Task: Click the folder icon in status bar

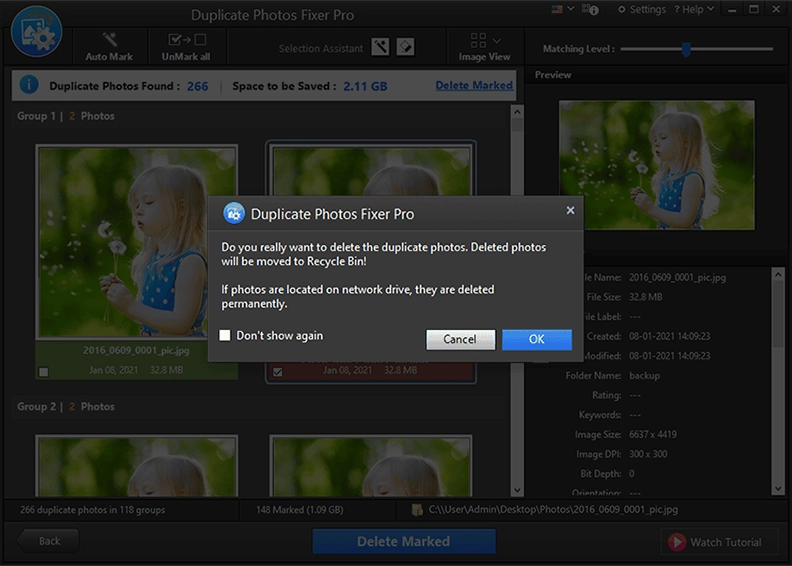Action: coord(417,510)
